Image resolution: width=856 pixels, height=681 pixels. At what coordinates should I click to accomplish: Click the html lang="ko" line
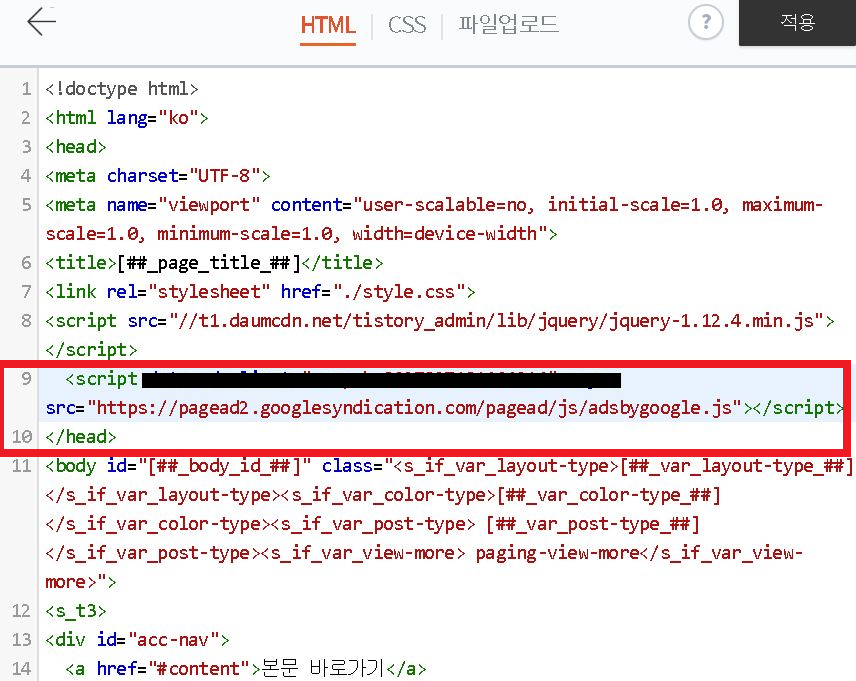pyautogui.click(x=127, y=117)
